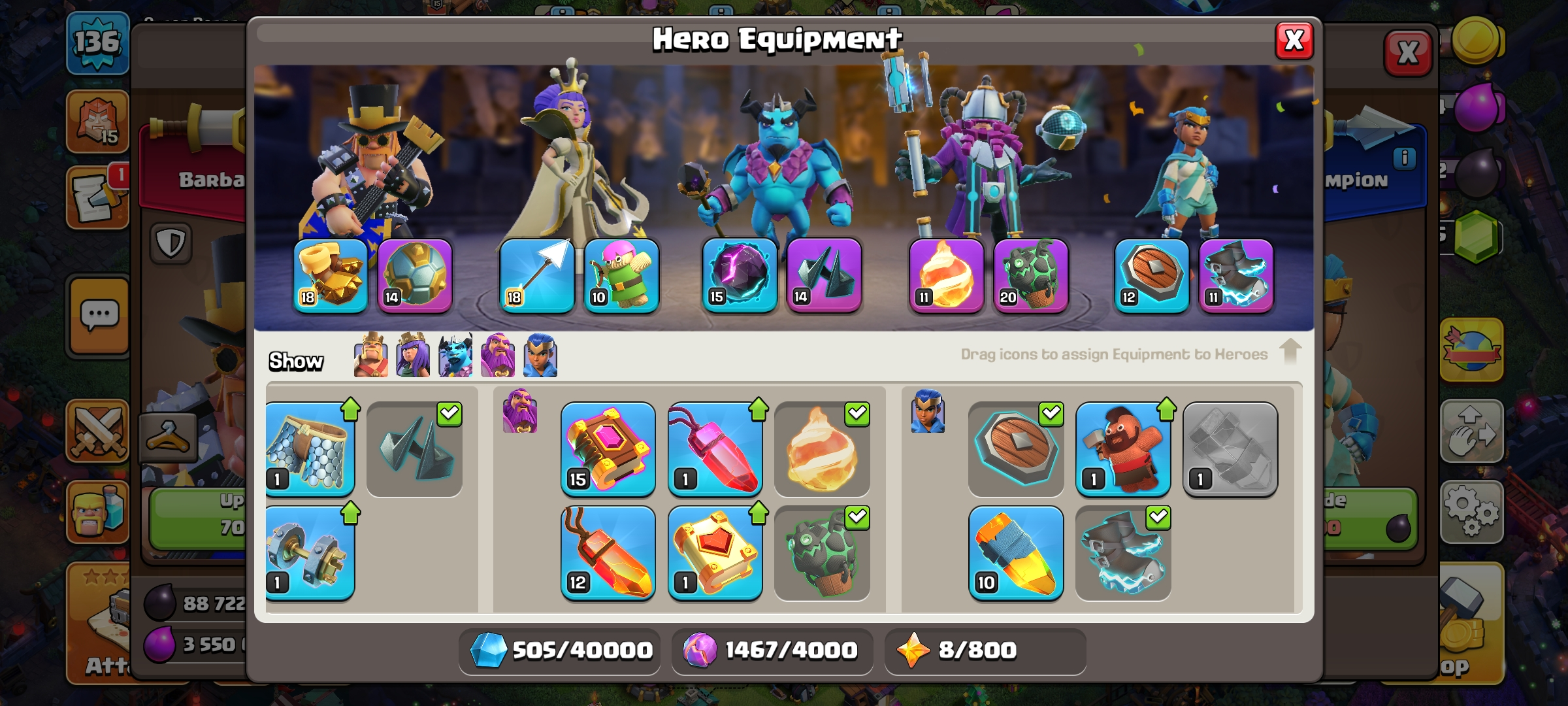The width and height of the screenshot is (1568, 706).
Task: Toggle Archer Queen filter in Show row
Action: [x=413, y=355]
